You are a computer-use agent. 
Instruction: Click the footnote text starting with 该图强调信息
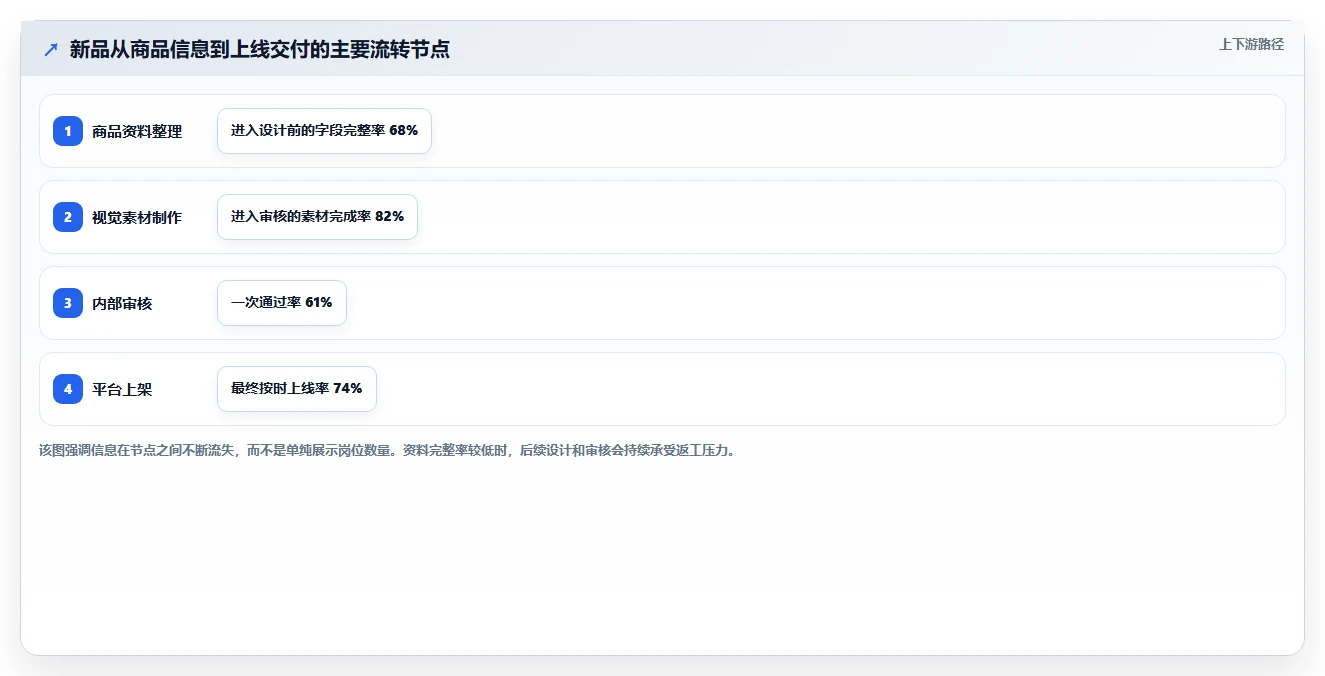pyautogui.click(x=387, y=450)
